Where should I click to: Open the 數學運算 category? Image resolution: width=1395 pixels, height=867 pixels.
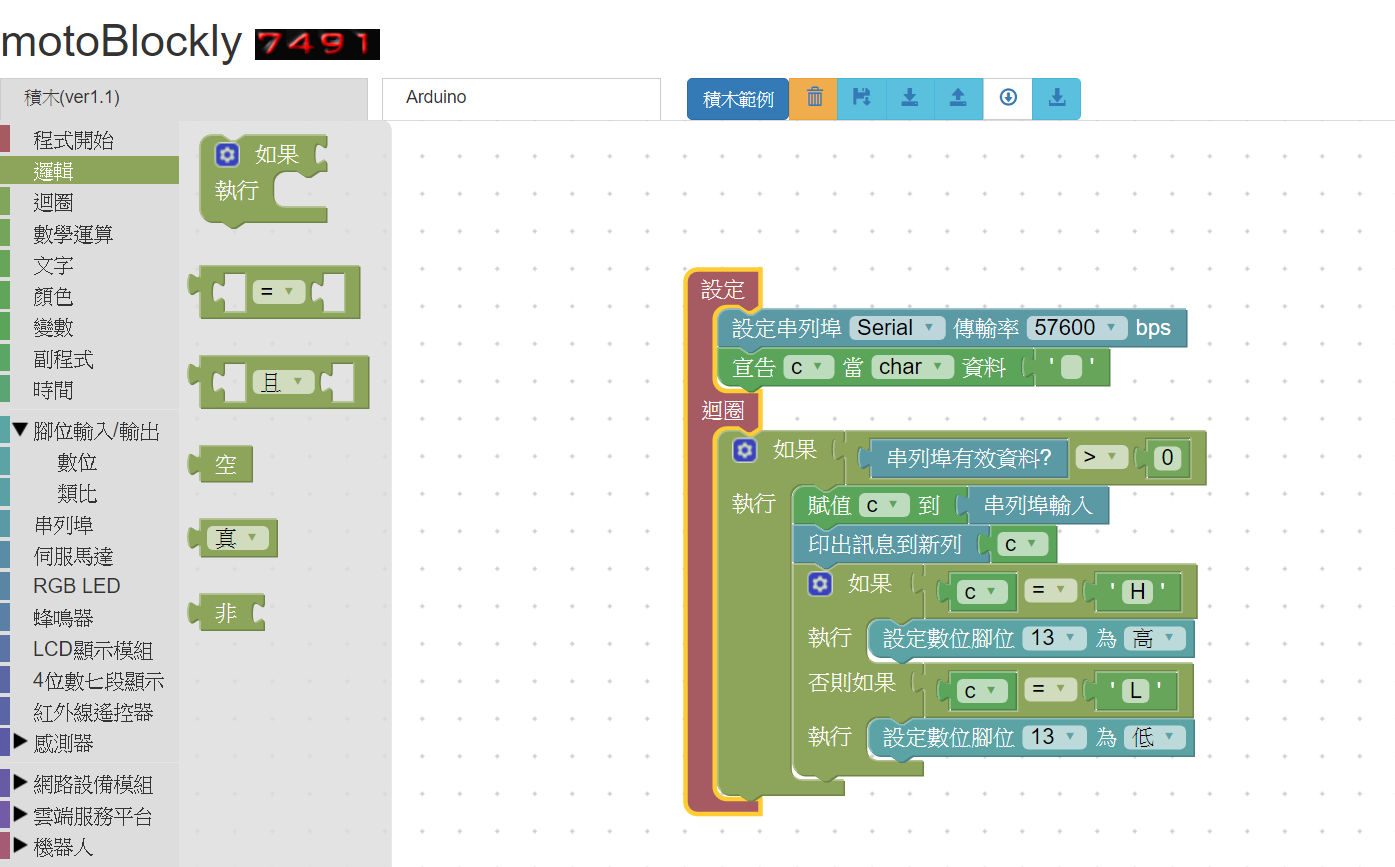click(90, 234)
